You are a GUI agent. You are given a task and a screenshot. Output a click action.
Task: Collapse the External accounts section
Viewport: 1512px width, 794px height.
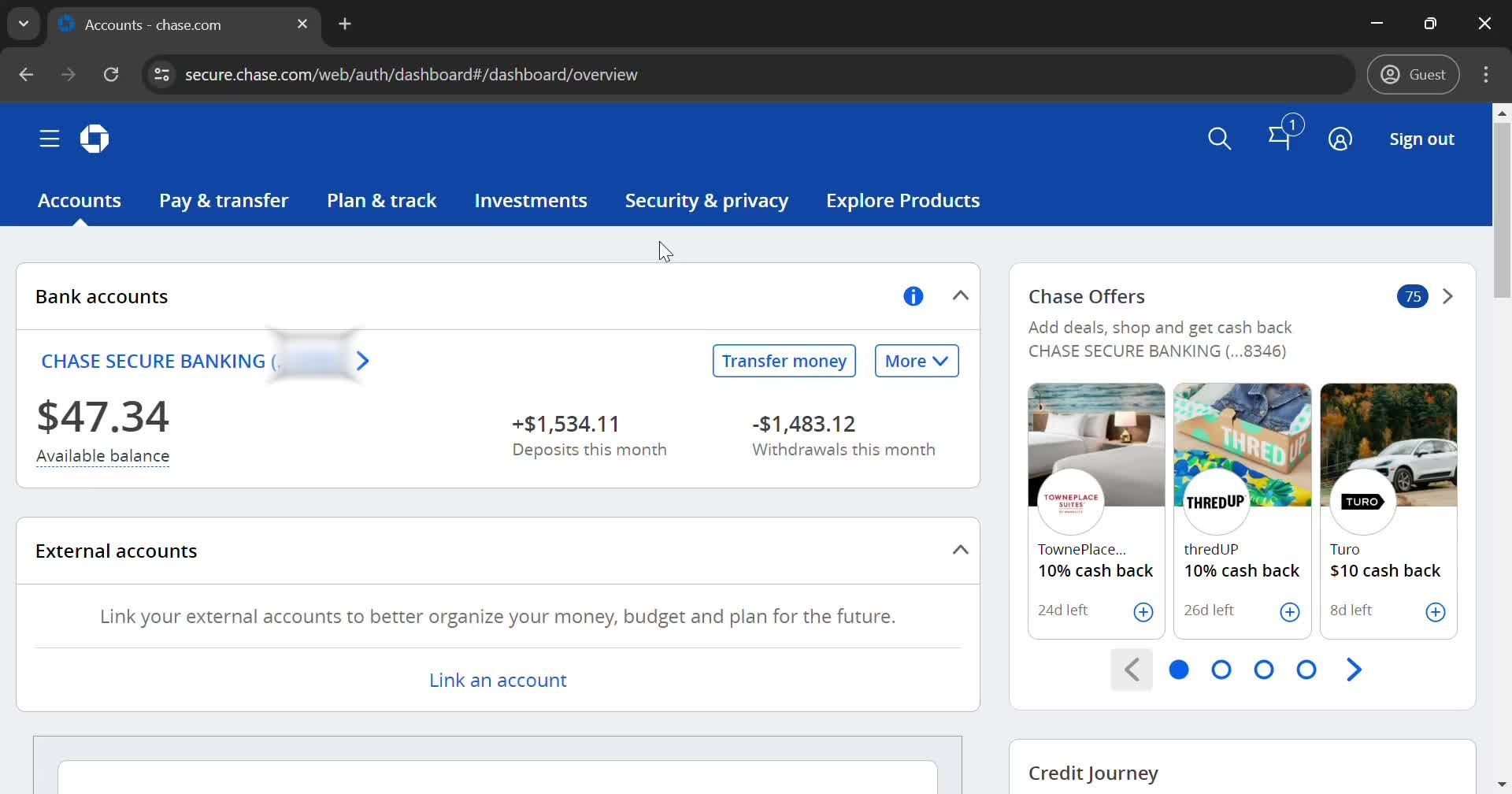coord(960,550)
